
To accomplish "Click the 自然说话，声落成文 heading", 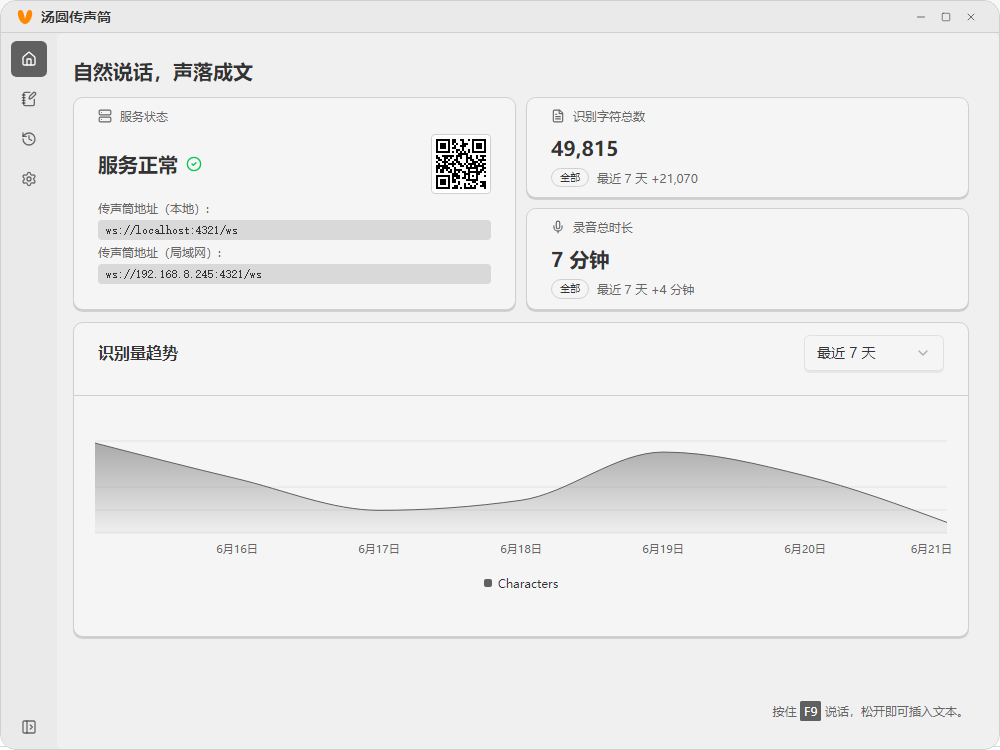I will pos(163,72).
